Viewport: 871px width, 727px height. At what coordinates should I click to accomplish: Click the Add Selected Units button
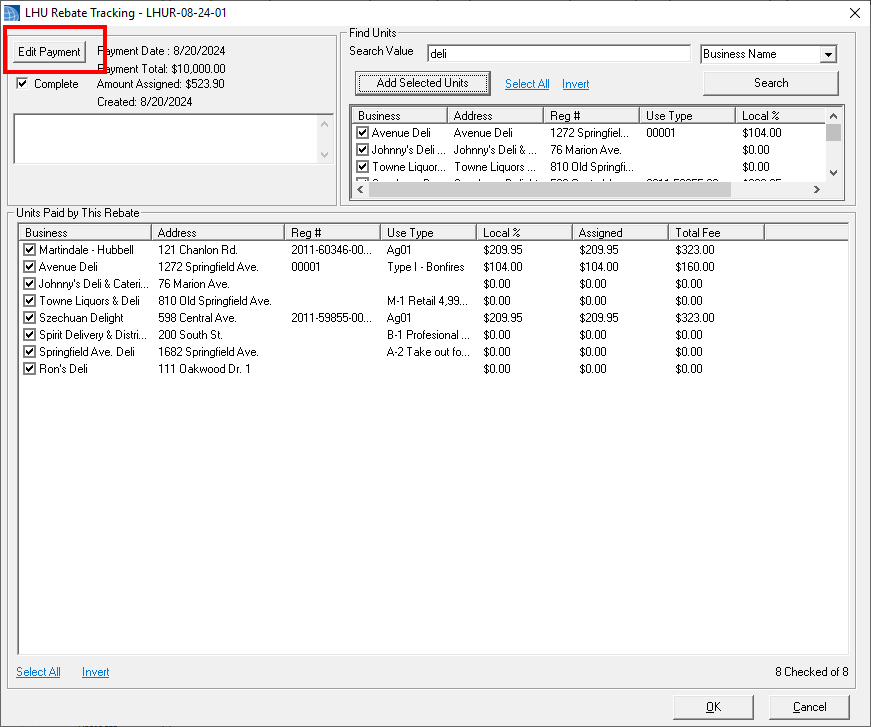tap(423, 83)
